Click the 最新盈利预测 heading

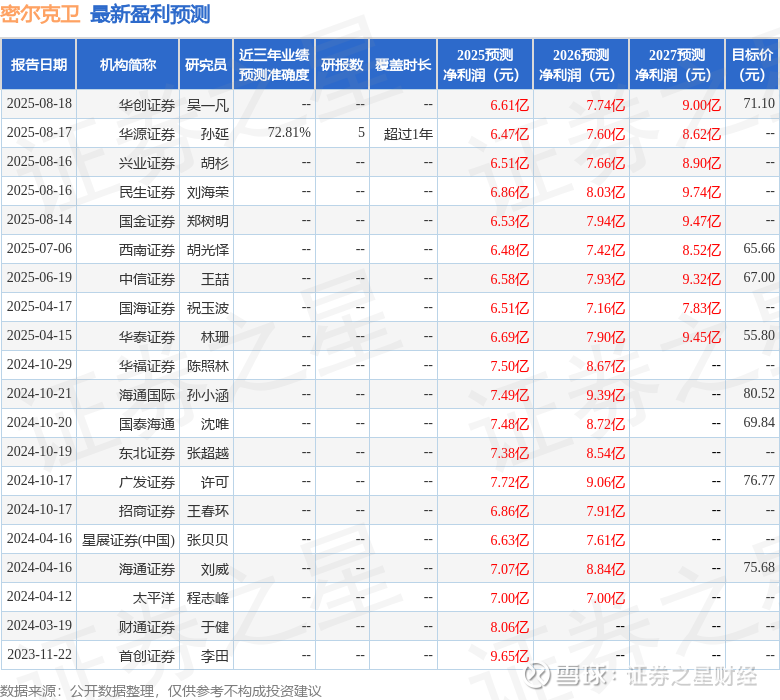pos(150,14)
